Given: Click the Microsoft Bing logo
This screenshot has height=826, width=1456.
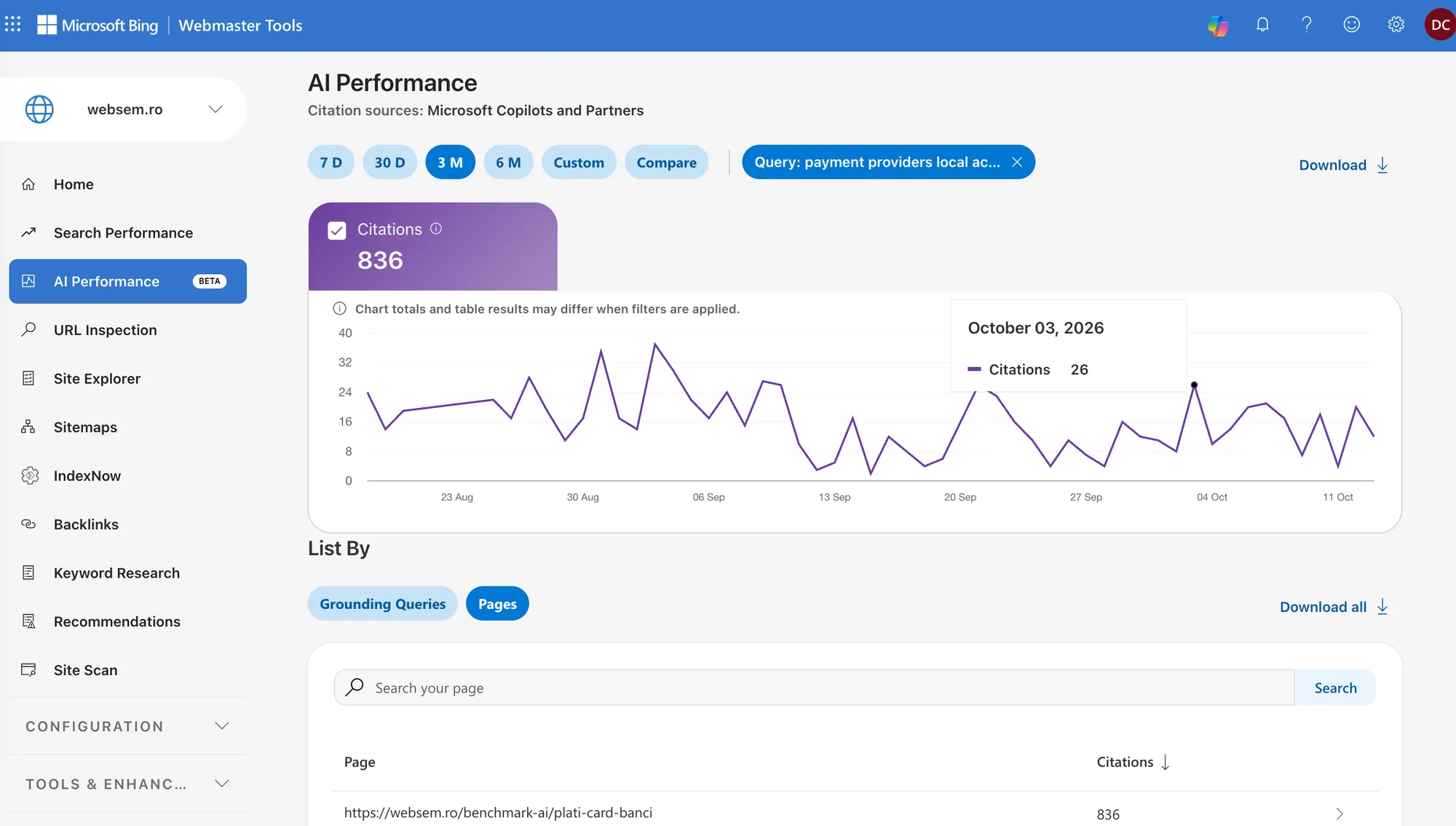Looking at the screenshot, I should click(98, 25).
